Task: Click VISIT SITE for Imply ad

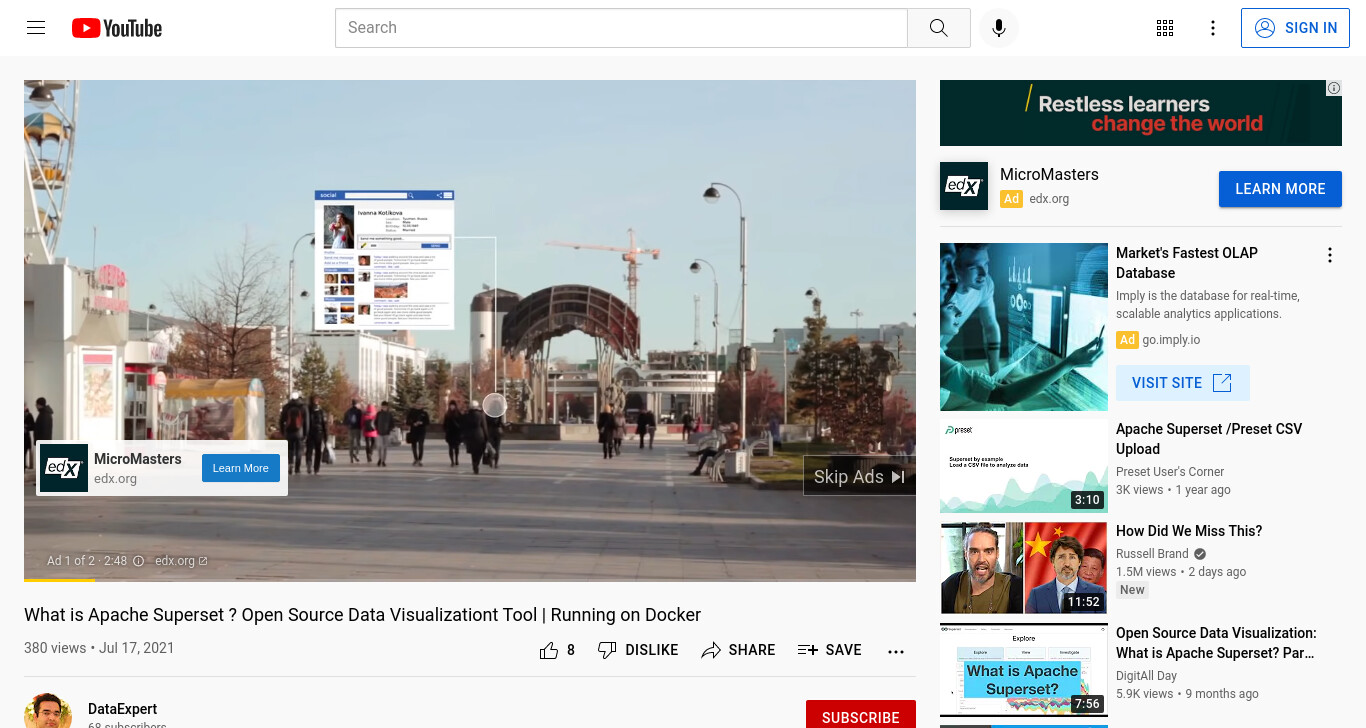Action: (1183, 383)
